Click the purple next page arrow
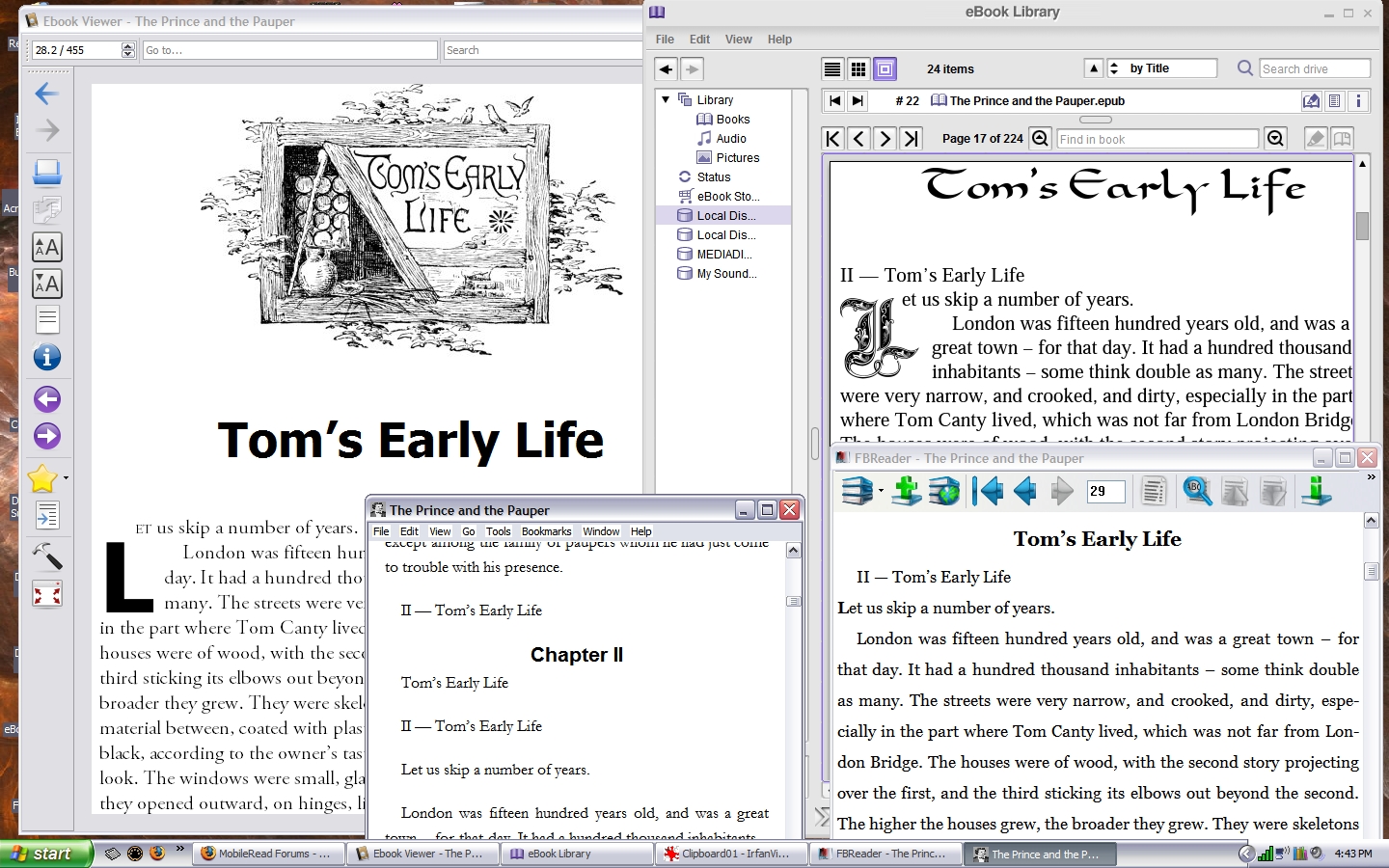Image resolution: width=1389 pixels, height=868 pixels. tap(47, 437)
